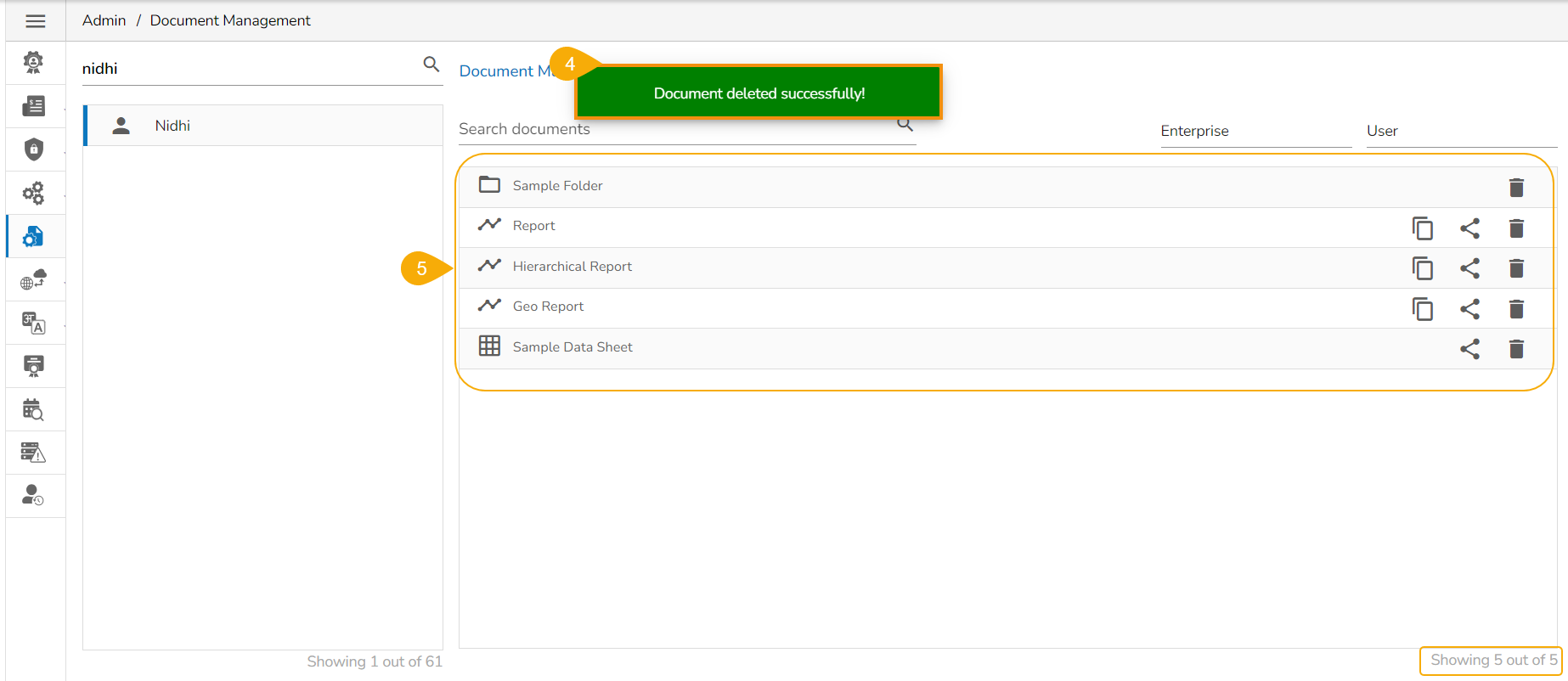The height and width of the screenshot is (681, 1568).
Task: Open the Hierarchical Report name
Action: tap(572, 267)
